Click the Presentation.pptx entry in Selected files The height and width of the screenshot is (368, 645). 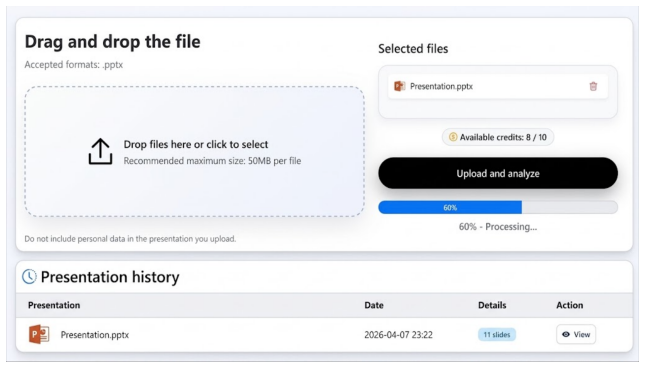click(x=498, y=86)
